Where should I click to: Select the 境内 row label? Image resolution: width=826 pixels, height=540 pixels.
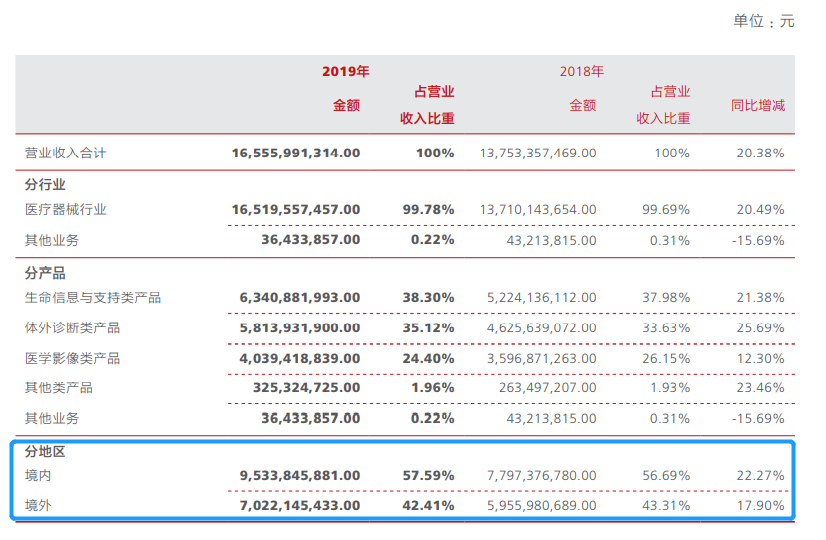pyautogui.click(x=38, y=475)
